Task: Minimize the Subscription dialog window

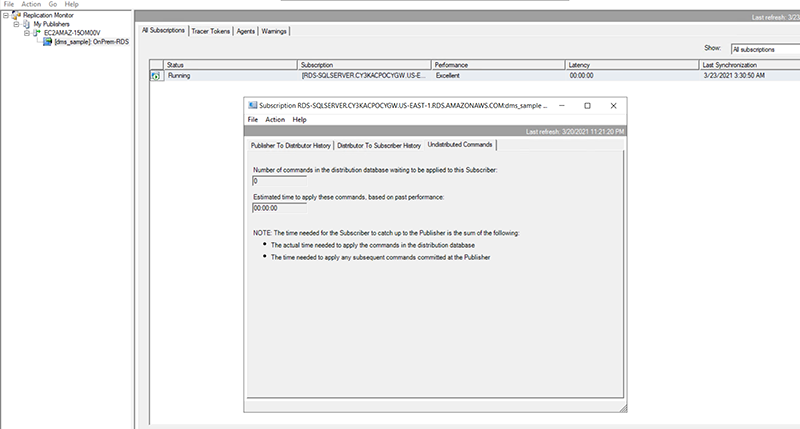Action: click(560, 105)
